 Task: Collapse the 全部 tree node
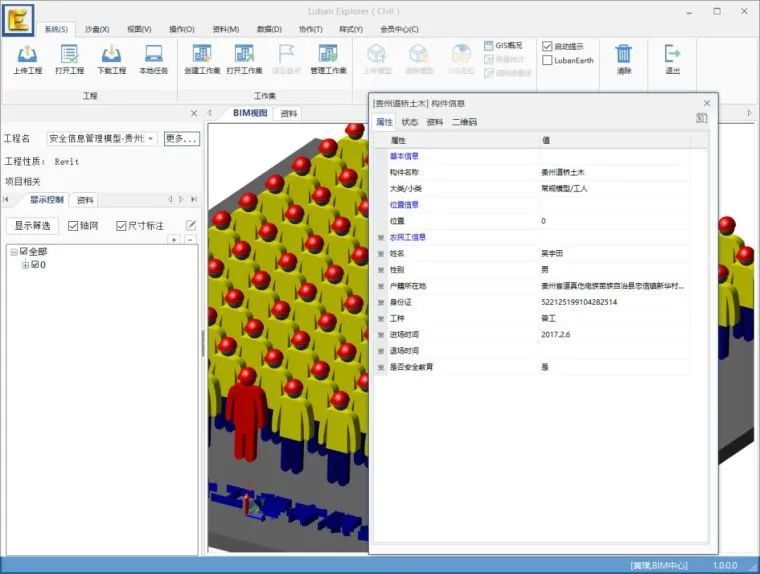[x=14, y=252]
